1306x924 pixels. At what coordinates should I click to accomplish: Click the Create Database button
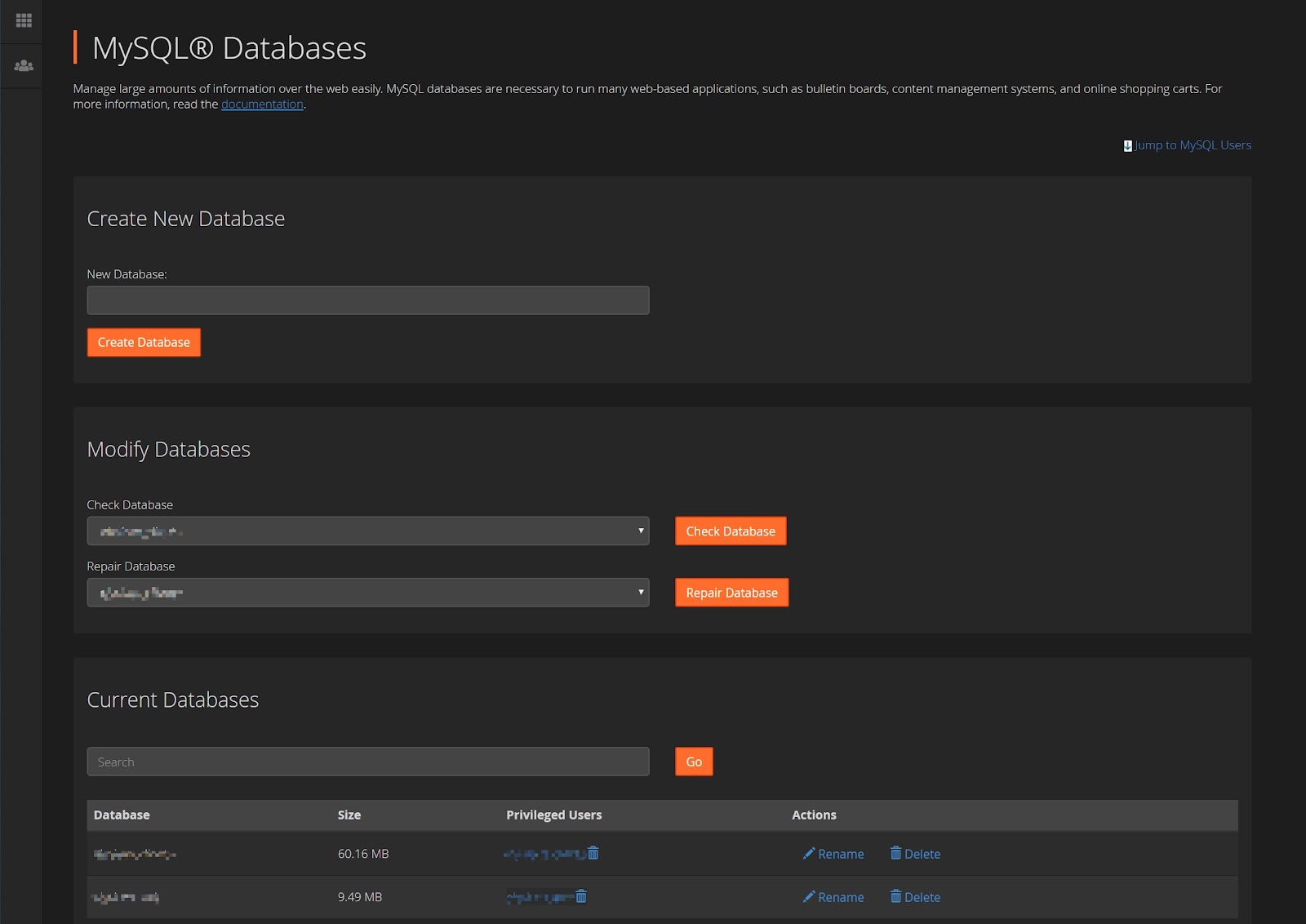144,342
